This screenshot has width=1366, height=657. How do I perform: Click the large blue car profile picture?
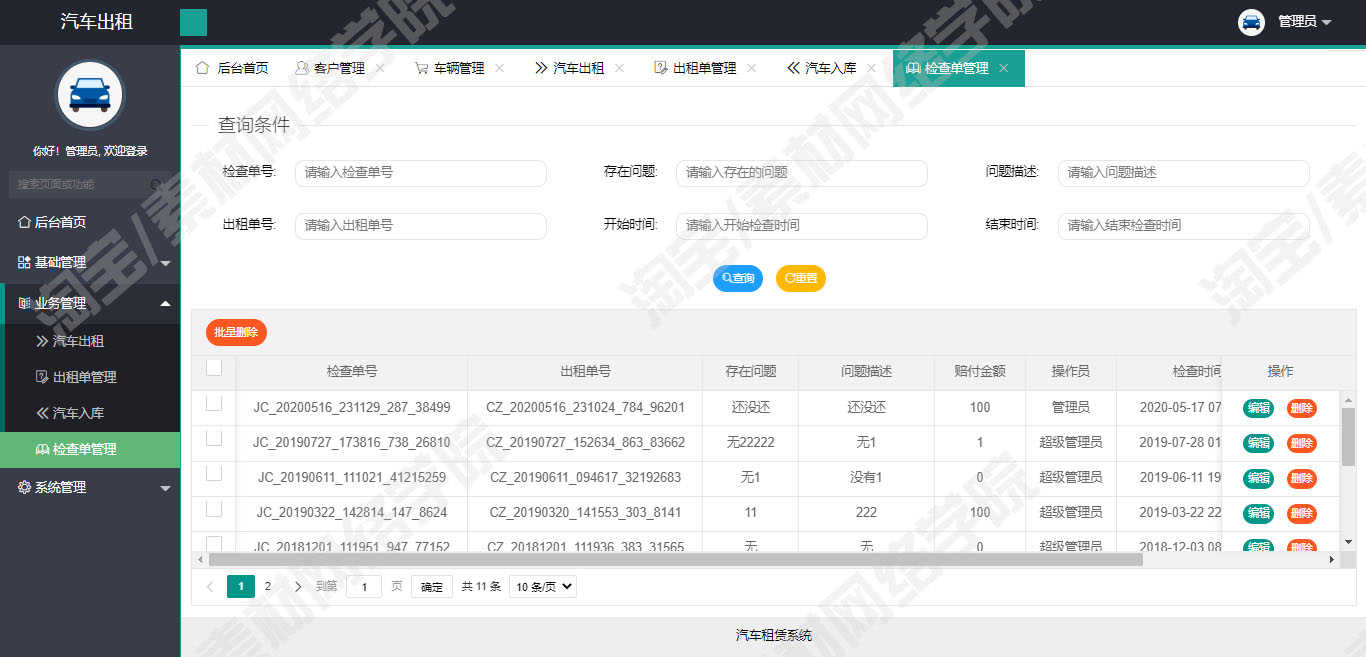click(90, 95)
